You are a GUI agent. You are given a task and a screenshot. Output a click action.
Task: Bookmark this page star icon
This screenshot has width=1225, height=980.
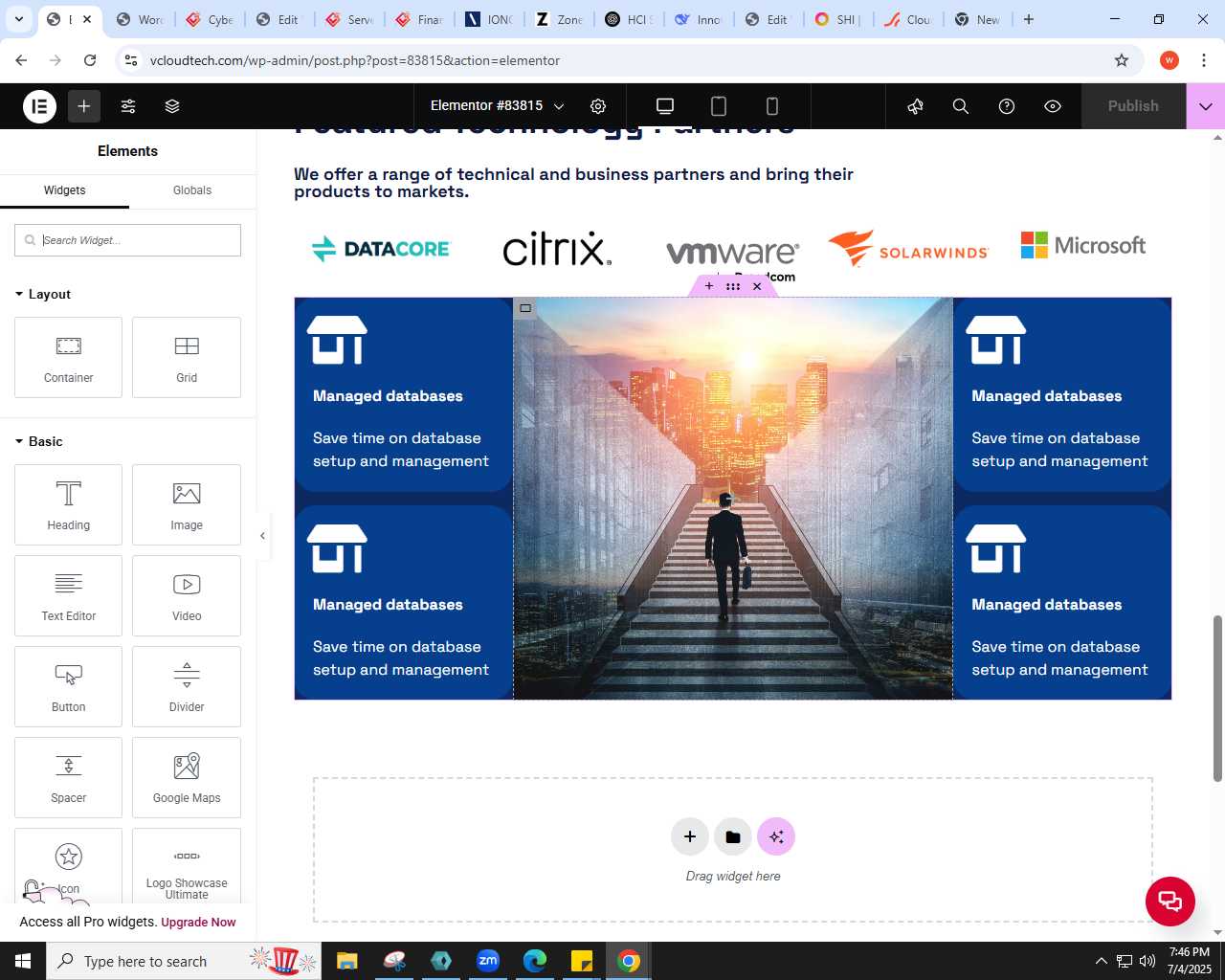tap(1122, 60)
